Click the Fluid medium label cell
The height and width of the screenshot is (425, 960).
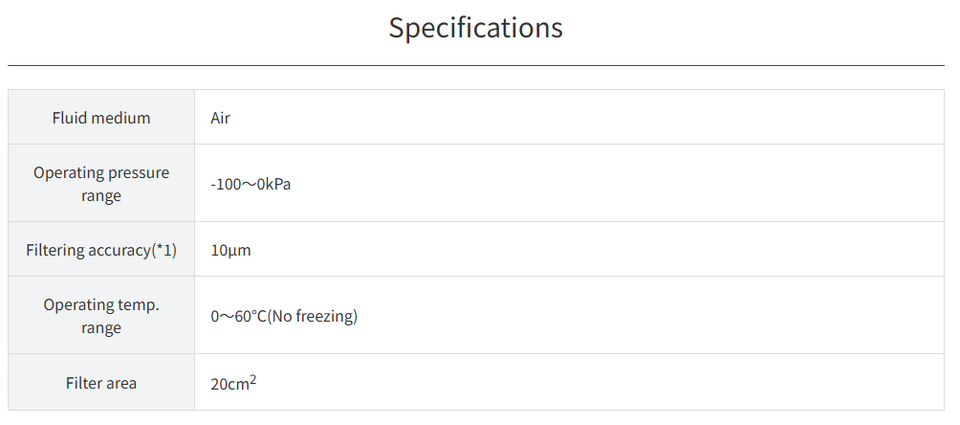click(101, 118)
